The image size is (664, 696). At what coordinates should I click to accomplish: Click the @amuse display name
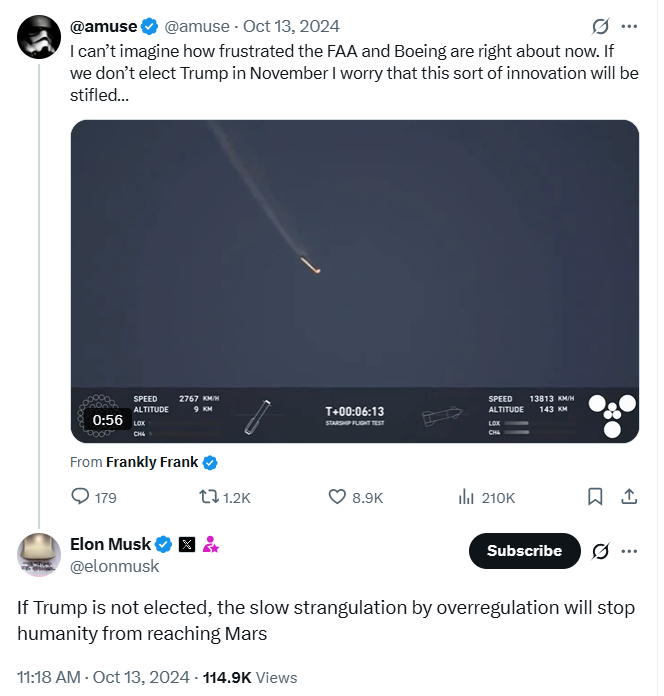tap(102, 26)
